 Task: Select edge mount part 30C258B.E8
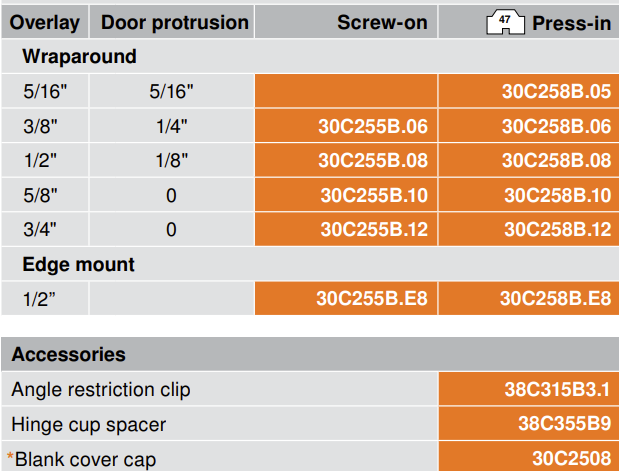tap(555, 298)
